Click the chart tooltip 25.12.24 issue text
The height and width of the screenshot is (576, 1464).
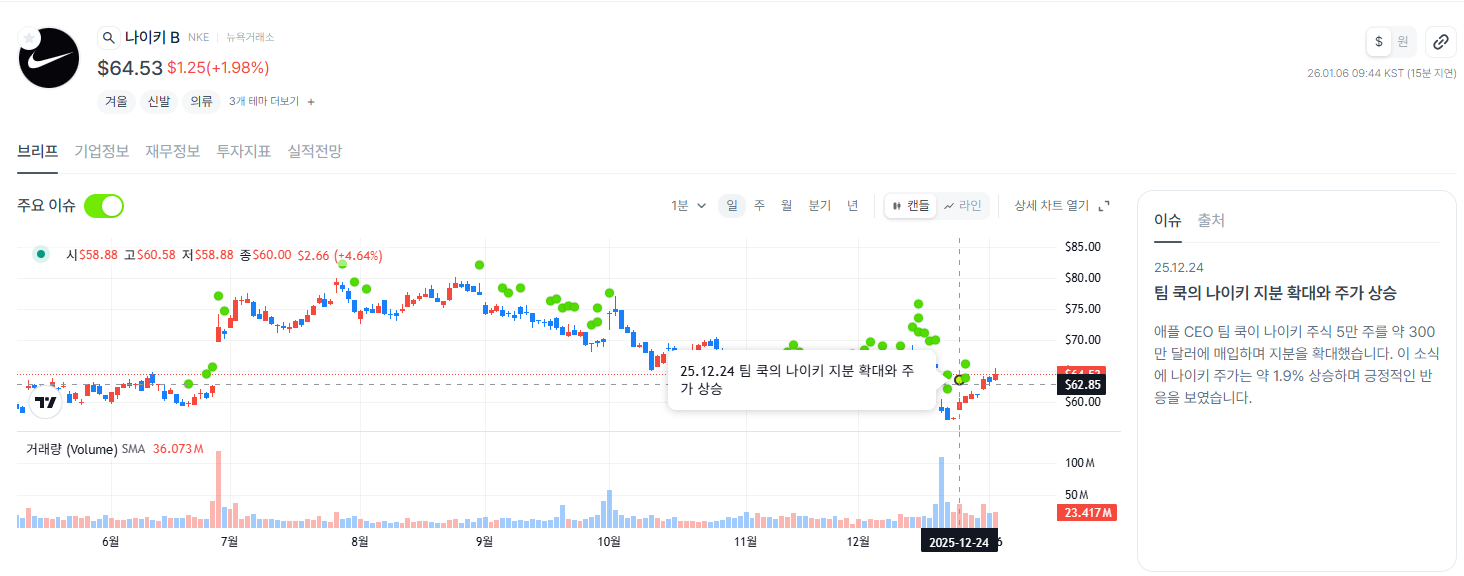click(x=801, y=379)
